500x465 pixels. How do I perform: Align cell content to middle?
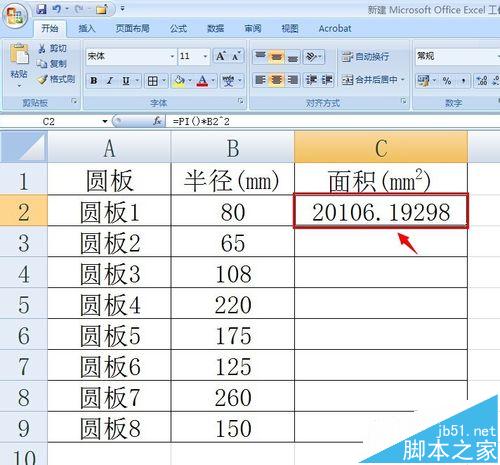click(x=276, y=57)
